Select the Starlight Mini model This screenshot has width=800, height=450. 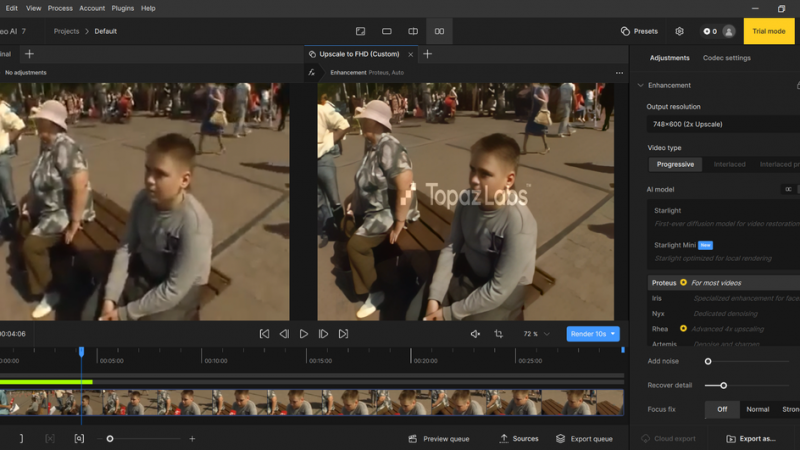724,251
